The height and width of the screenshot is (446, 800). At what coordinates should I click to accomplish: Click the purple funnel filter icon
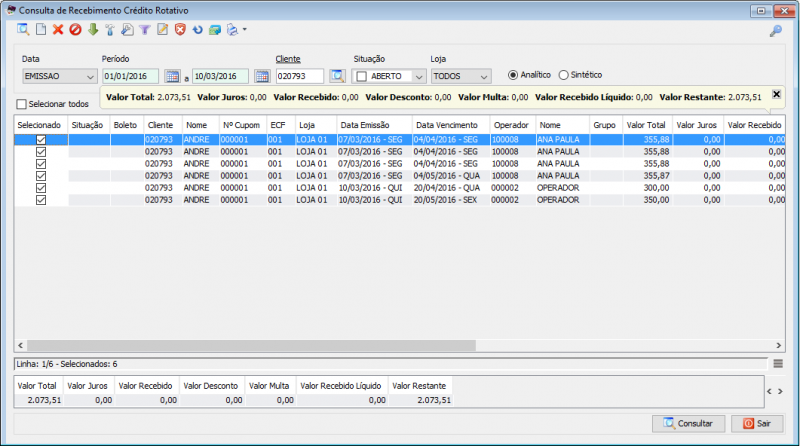[x=145, y=30]
